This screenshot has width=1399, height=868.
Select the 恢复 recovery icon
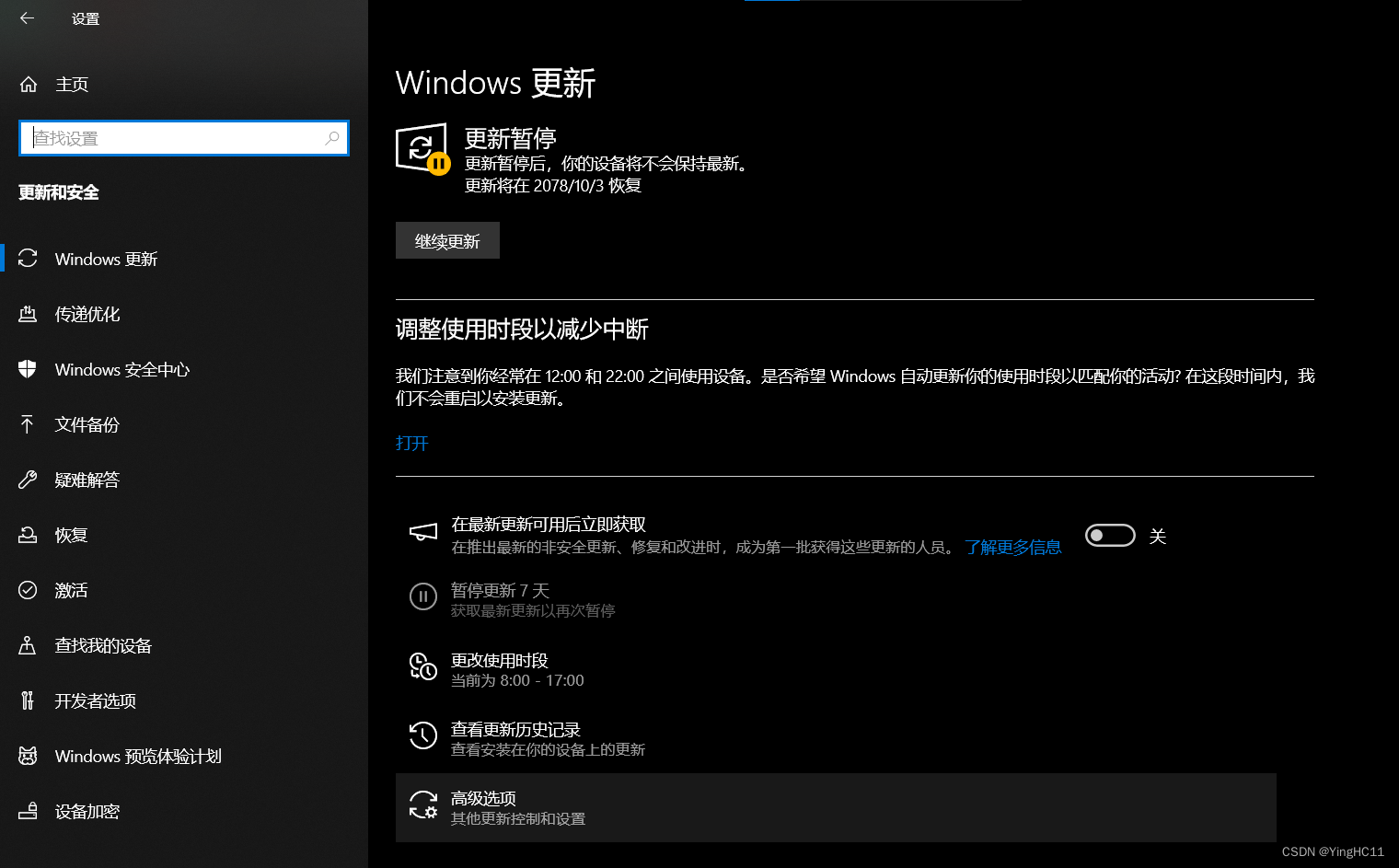tap(28, 535)
